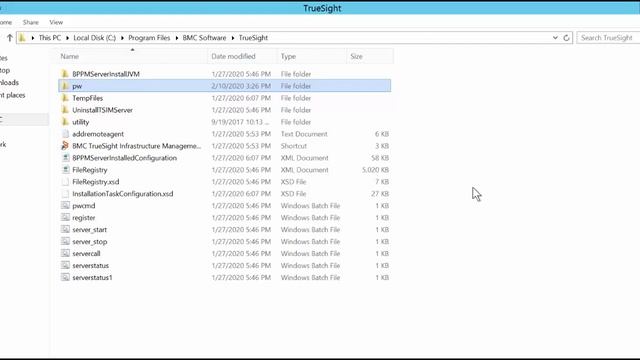
Task: Click the utility folder icon
Action: point(65,122)
